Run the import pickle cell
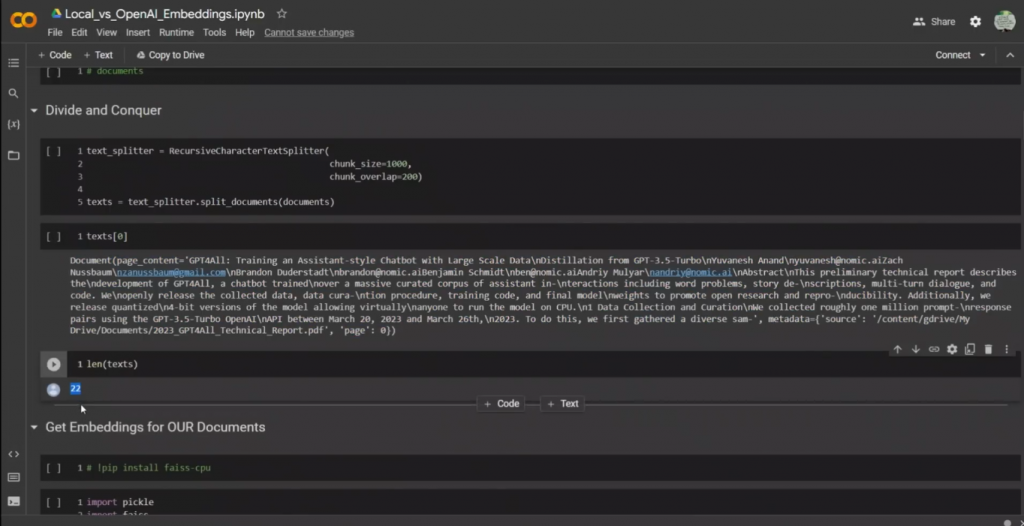This screenshot has height=526, width=1024. pyautogui.click(x=54, y=502)
